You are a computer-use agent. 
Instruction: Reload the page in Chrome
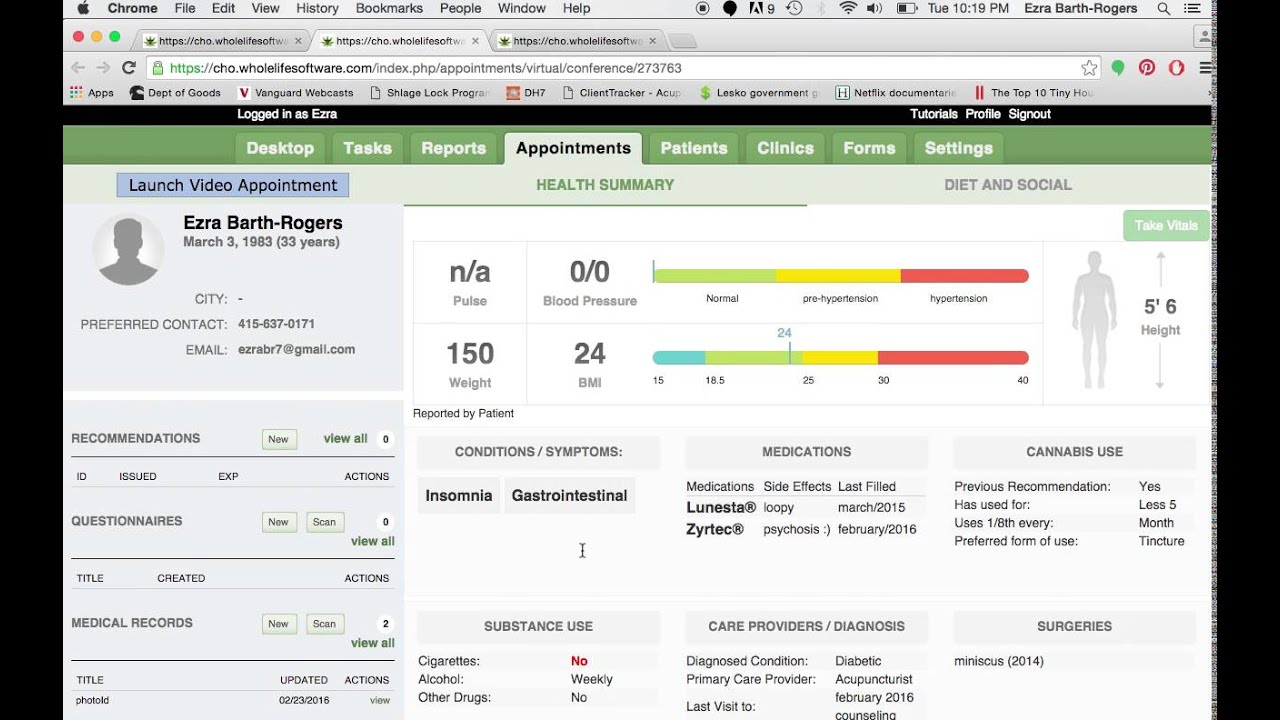128,68
